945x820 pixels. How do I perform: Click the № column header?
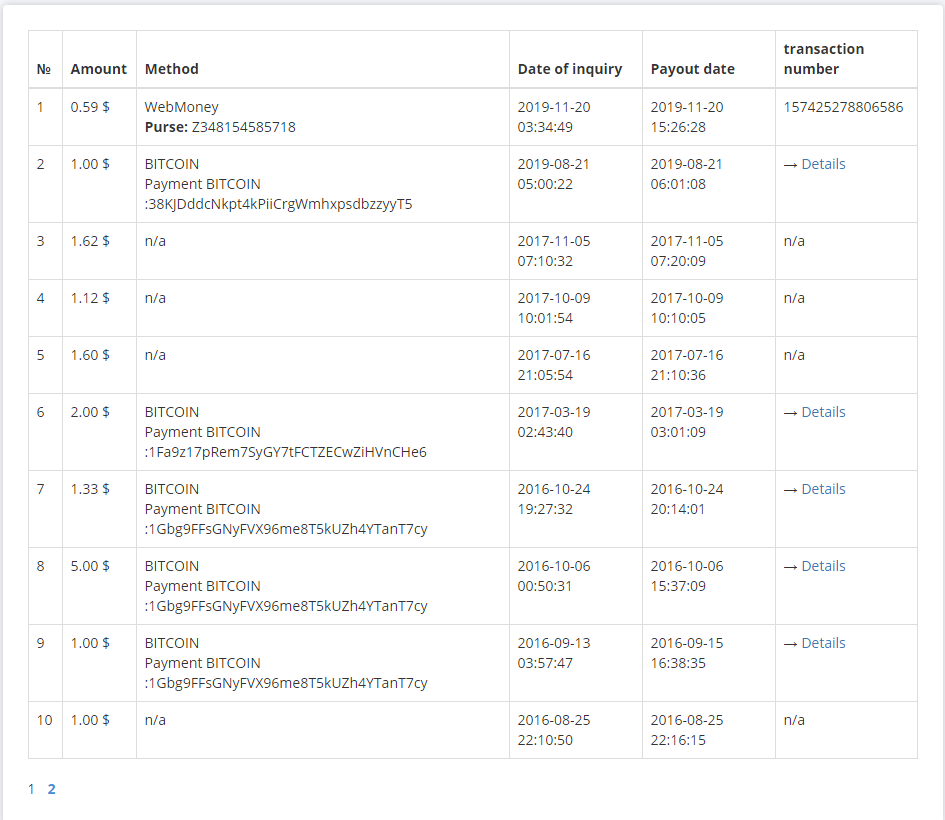tap(44, 69)
